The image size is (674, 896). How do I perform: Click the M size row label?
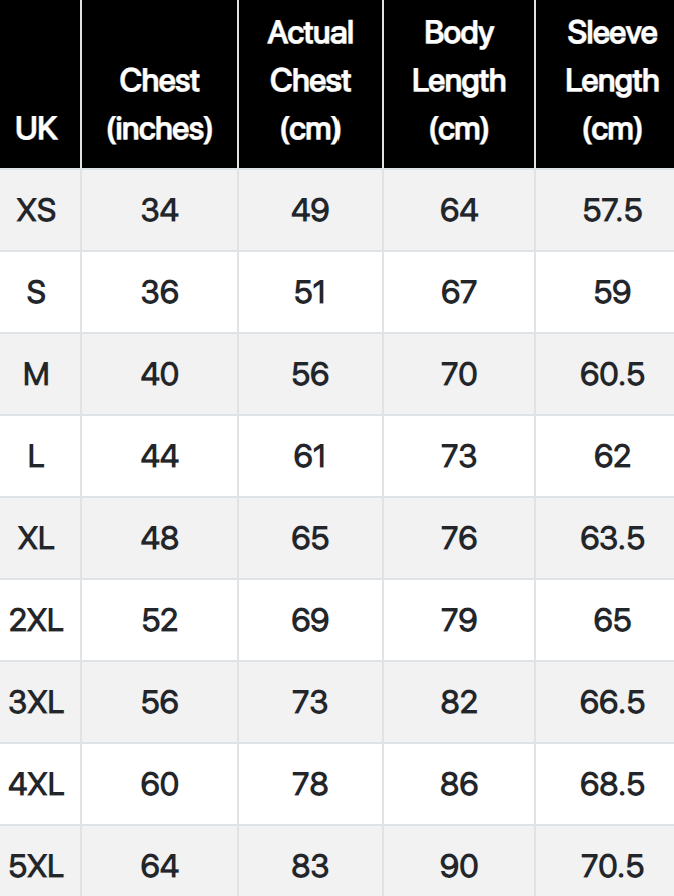point(37,374)
